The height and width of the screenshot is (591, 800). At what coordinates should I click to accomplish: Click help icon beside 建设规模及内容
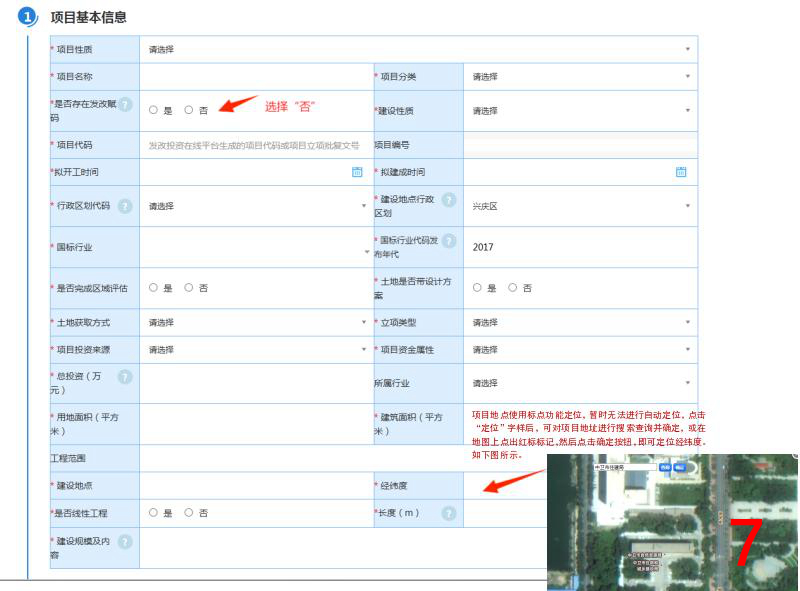pos(125,542)
